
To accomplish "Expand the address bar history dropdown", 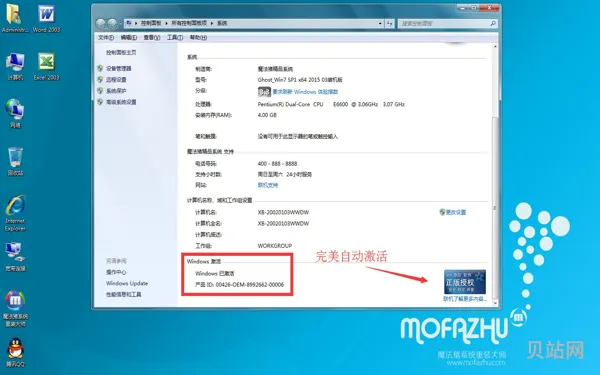I will point(380,23).
